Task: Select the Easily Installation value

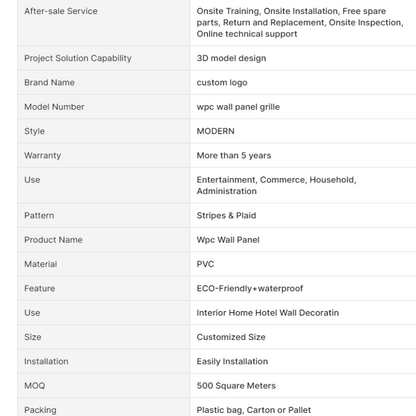Action: click(232, 361)
